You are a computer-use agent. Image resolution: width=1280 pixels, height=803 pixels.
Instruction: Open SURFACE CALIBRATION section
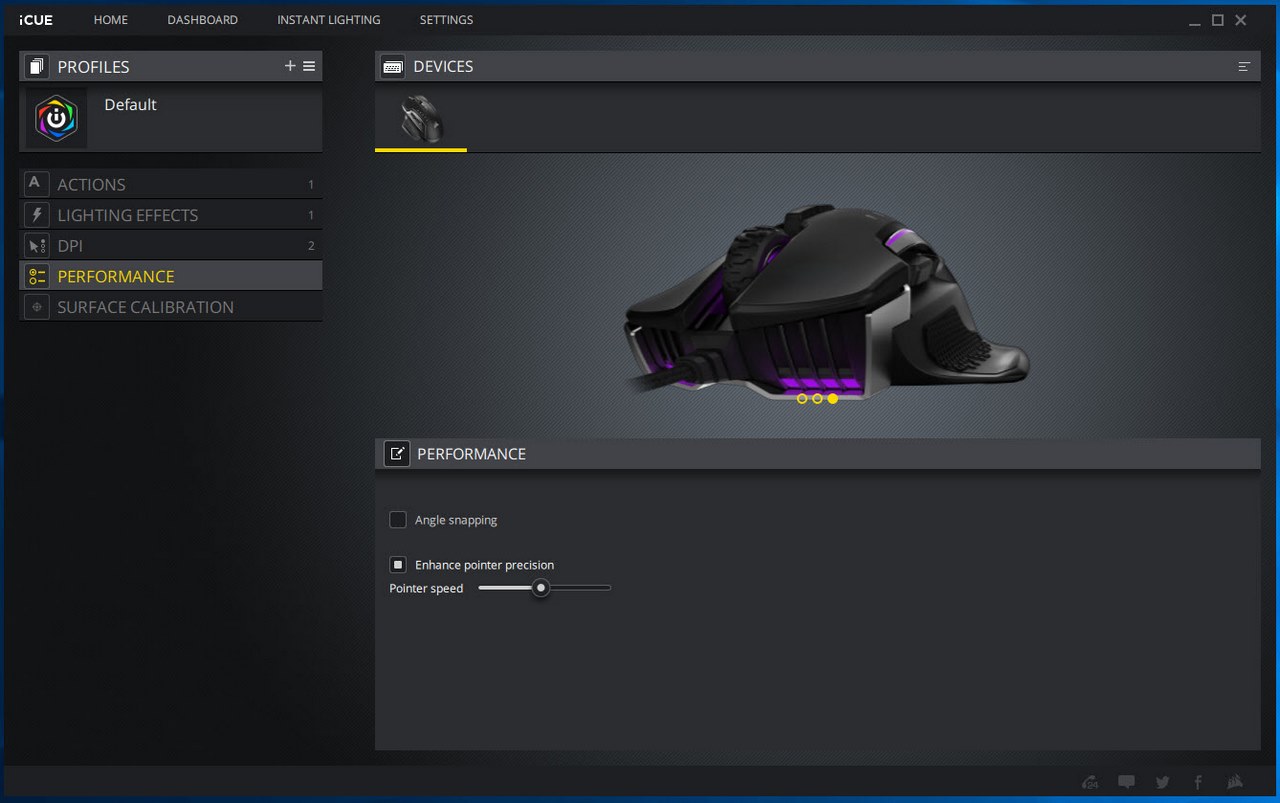tap(171, 307)
